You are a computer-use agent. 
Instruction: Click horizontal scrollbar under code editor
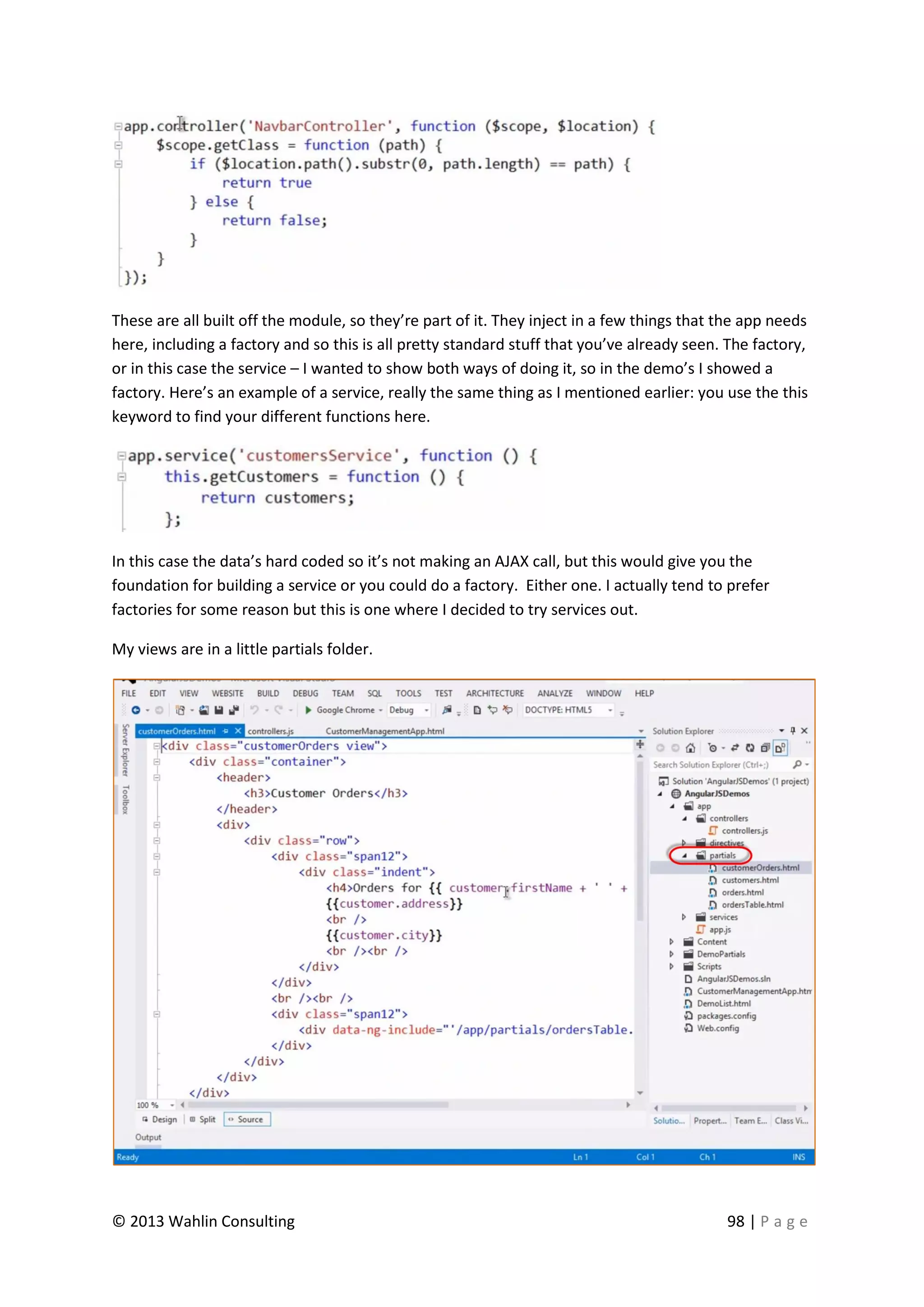point(319,1105)
